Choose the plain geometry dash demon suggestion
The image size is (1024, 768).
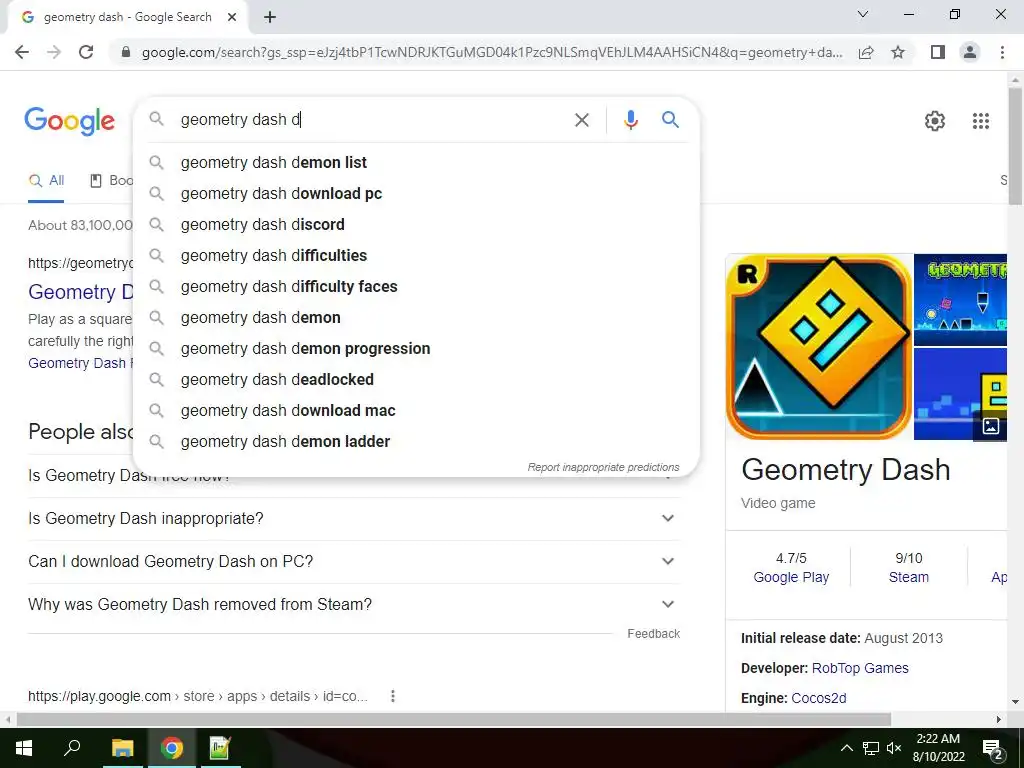tap(416, 318)
